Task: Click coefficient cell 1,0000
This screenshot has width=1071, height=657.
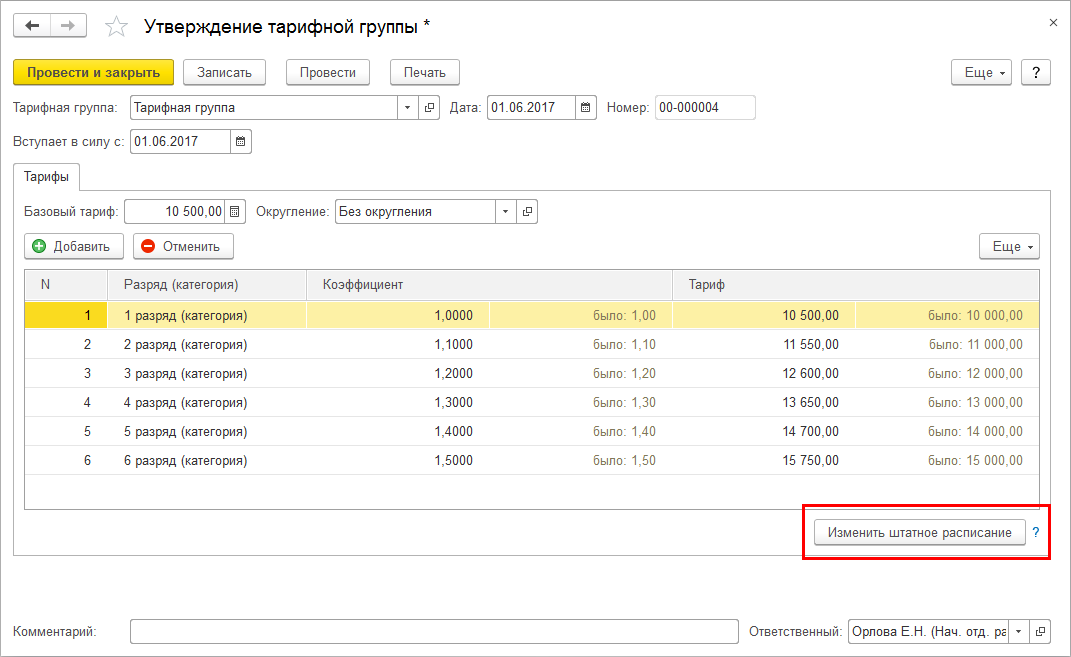Action: [x=398, y=316]
